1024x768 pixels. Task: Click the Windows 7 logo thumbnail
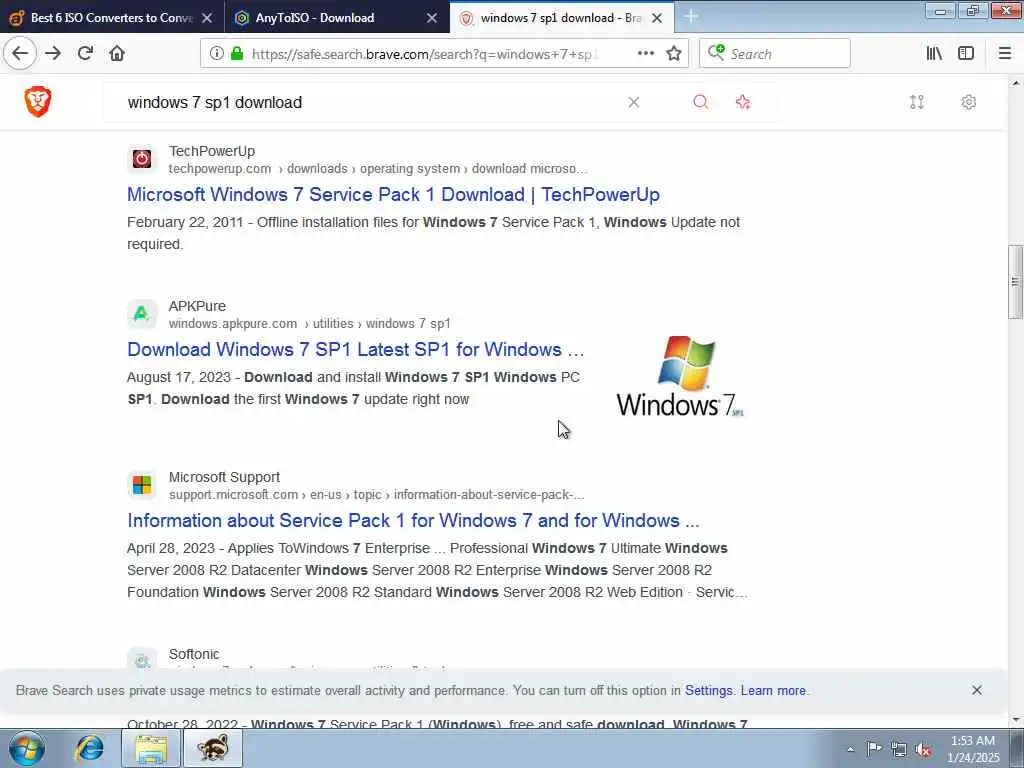(680, 377)
